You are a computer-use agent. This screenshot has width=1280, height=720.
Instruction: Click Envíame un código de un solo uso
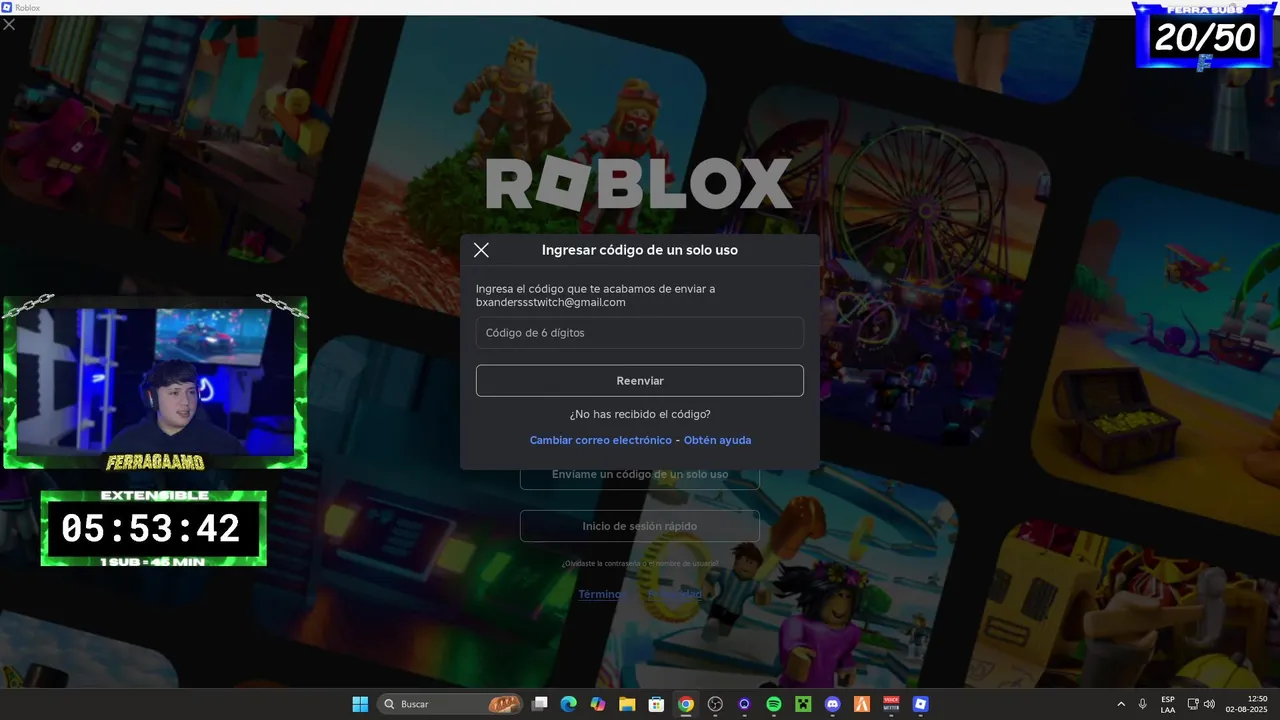pyautogui.click(x=640, y=474)
